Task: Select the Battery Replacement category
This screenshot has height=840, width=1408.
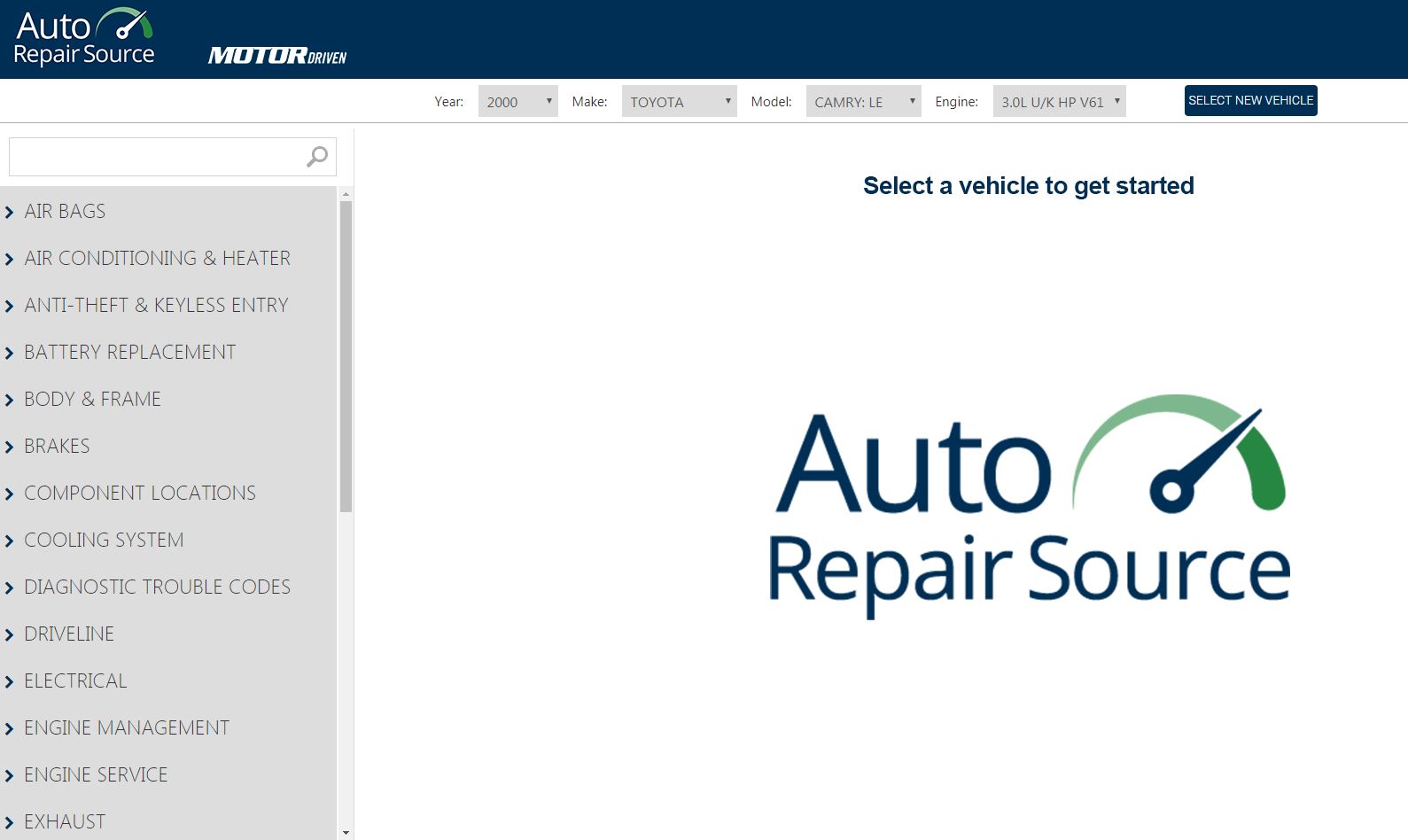Action: click(129, 353)
